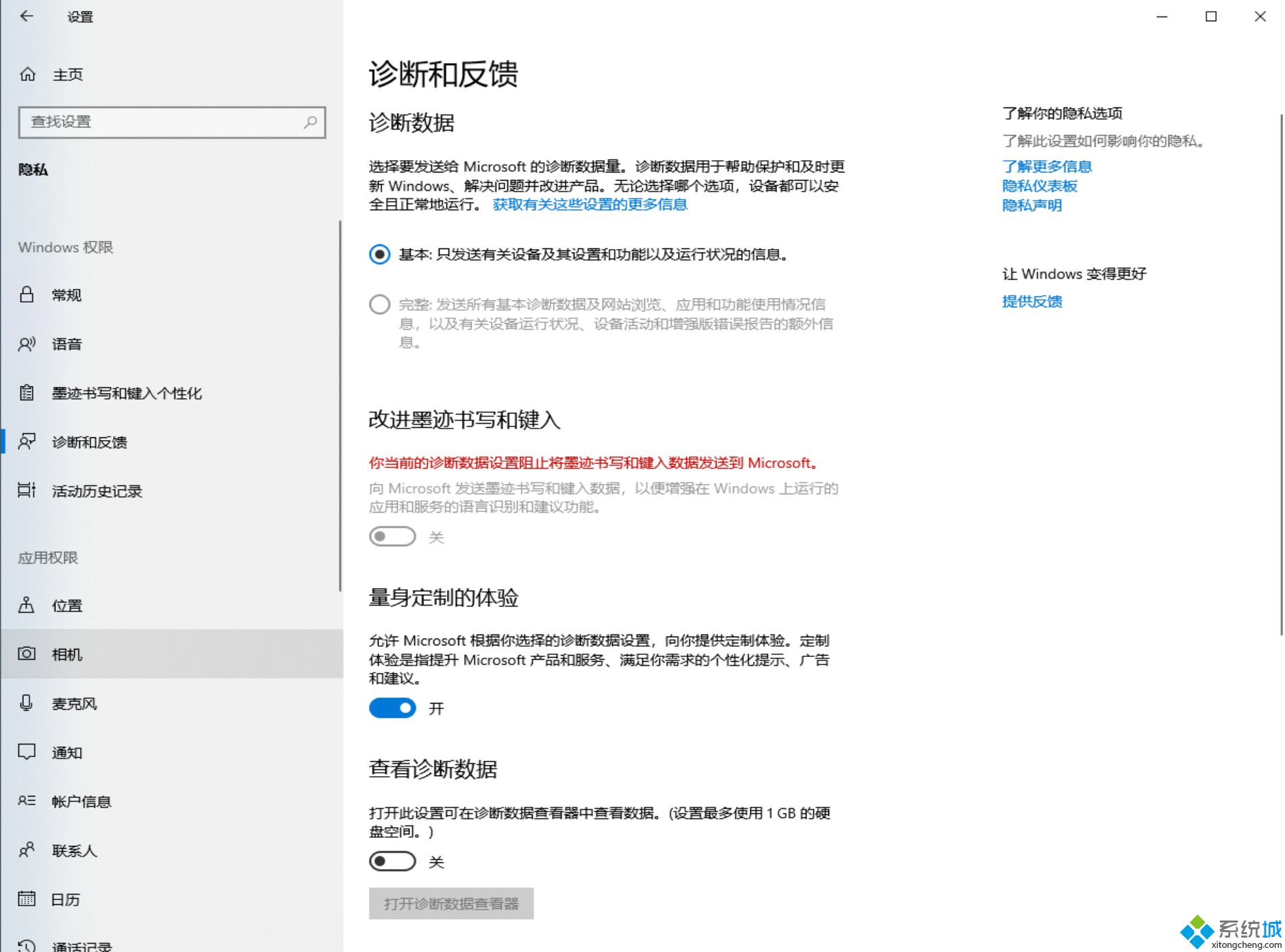Click the 诊断数据 heading
Image resolution: width=1285 pixels, height=952 pixels.
click(411, 123)
